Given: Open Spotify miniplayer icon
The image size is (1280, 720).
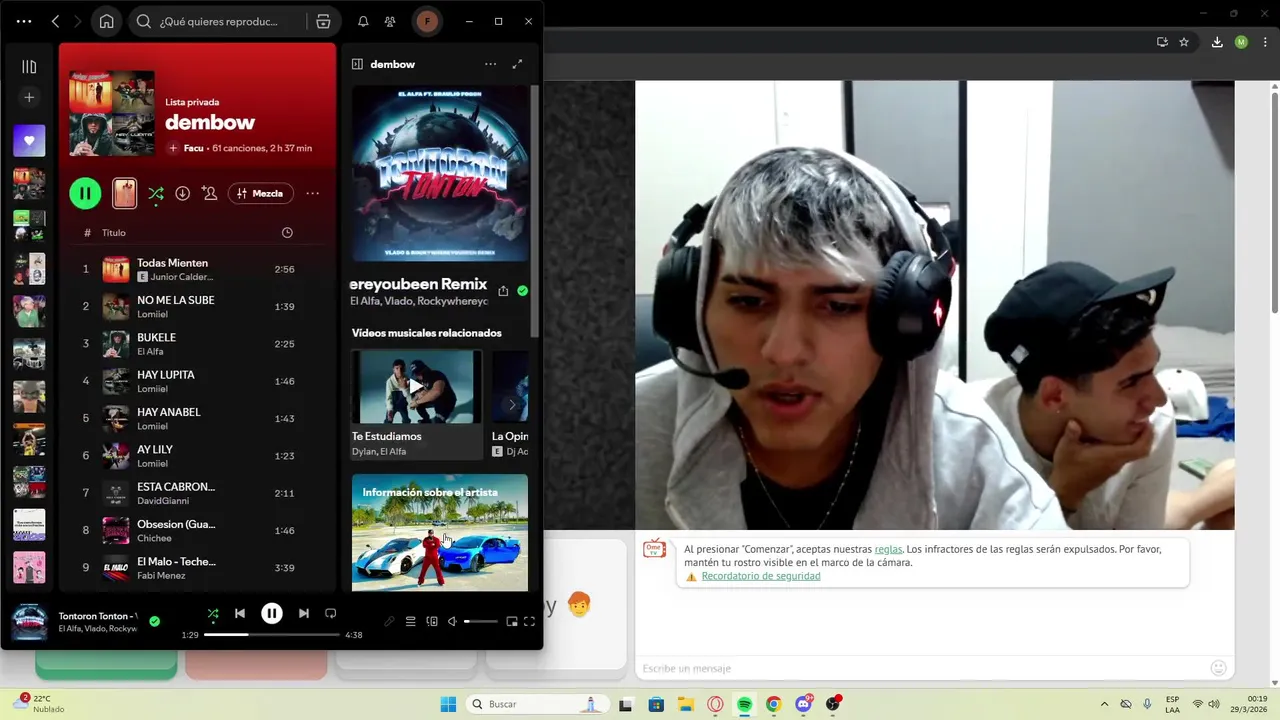Looking at the screenshot, I should coord(512,621).
